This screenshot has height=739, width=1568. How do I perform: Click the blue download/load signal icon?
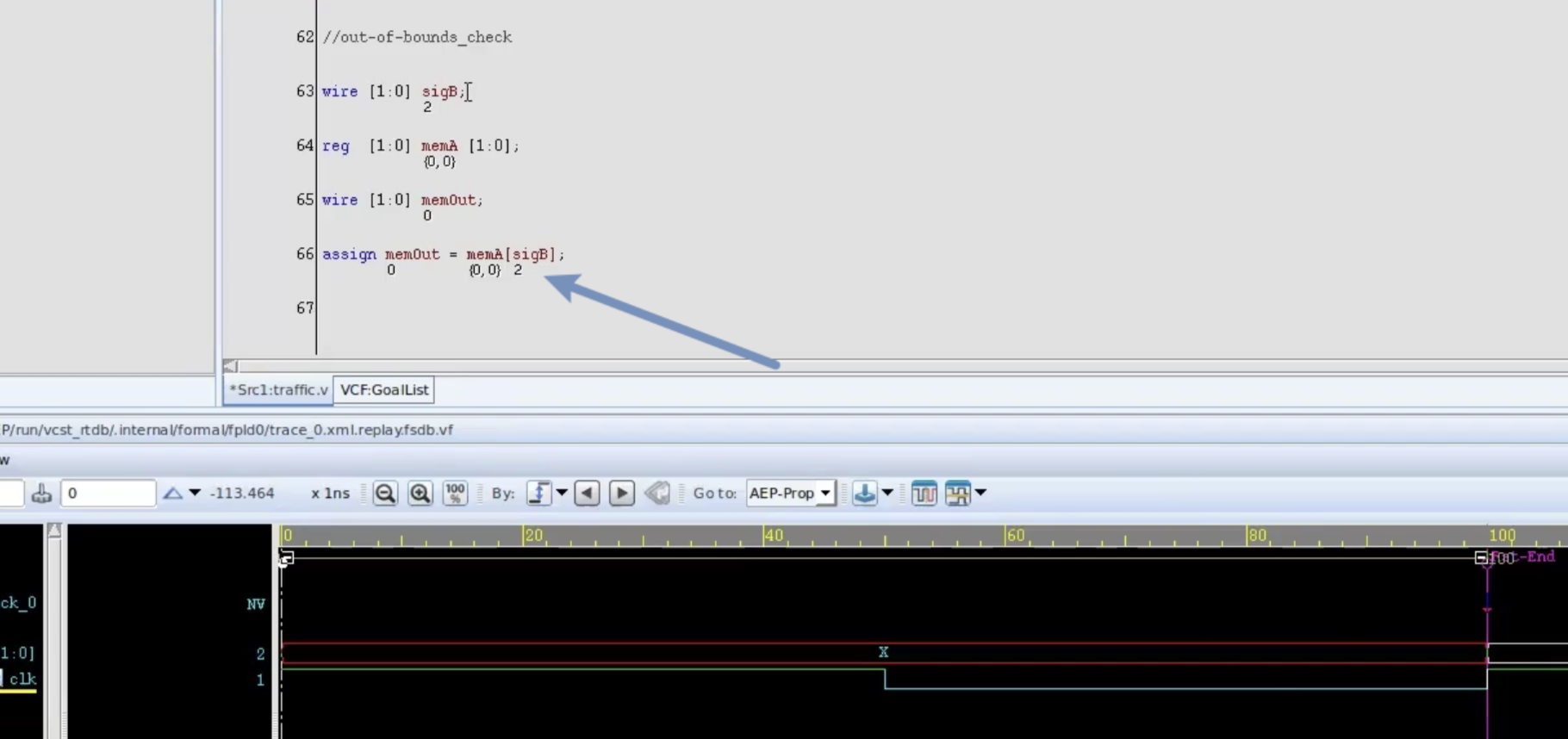click(x=864, y=494)
